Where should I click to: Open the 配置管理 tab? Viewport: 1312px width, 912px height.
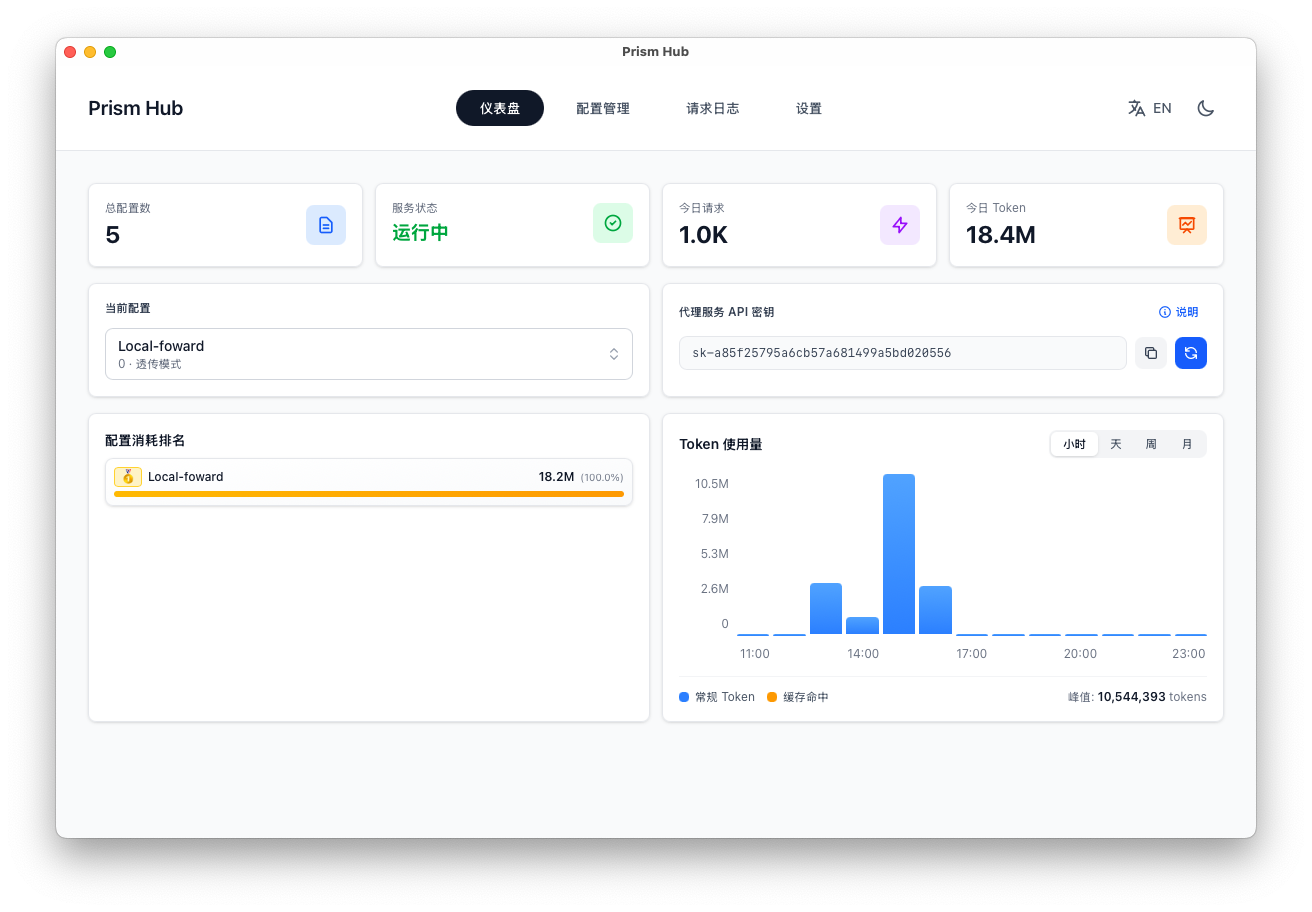[x=603, y=108]
